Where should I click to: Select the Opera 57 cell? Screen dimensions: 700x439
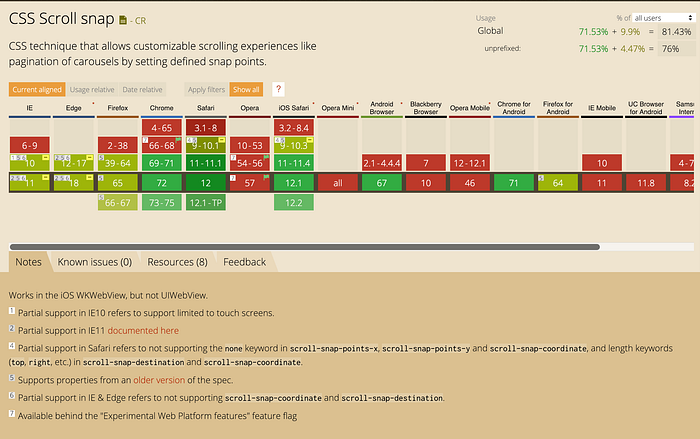click(x=250, y=183)
